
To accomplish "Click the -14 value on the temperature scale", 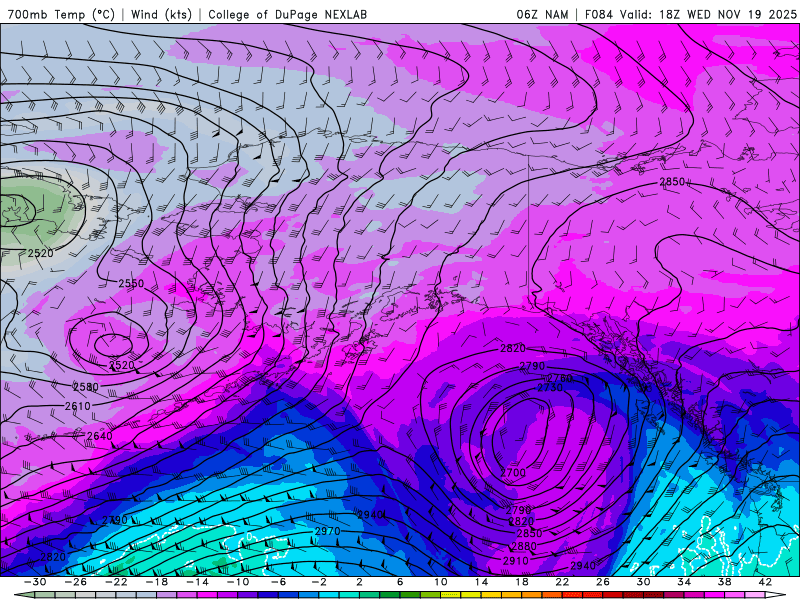I will pos(197,582).
